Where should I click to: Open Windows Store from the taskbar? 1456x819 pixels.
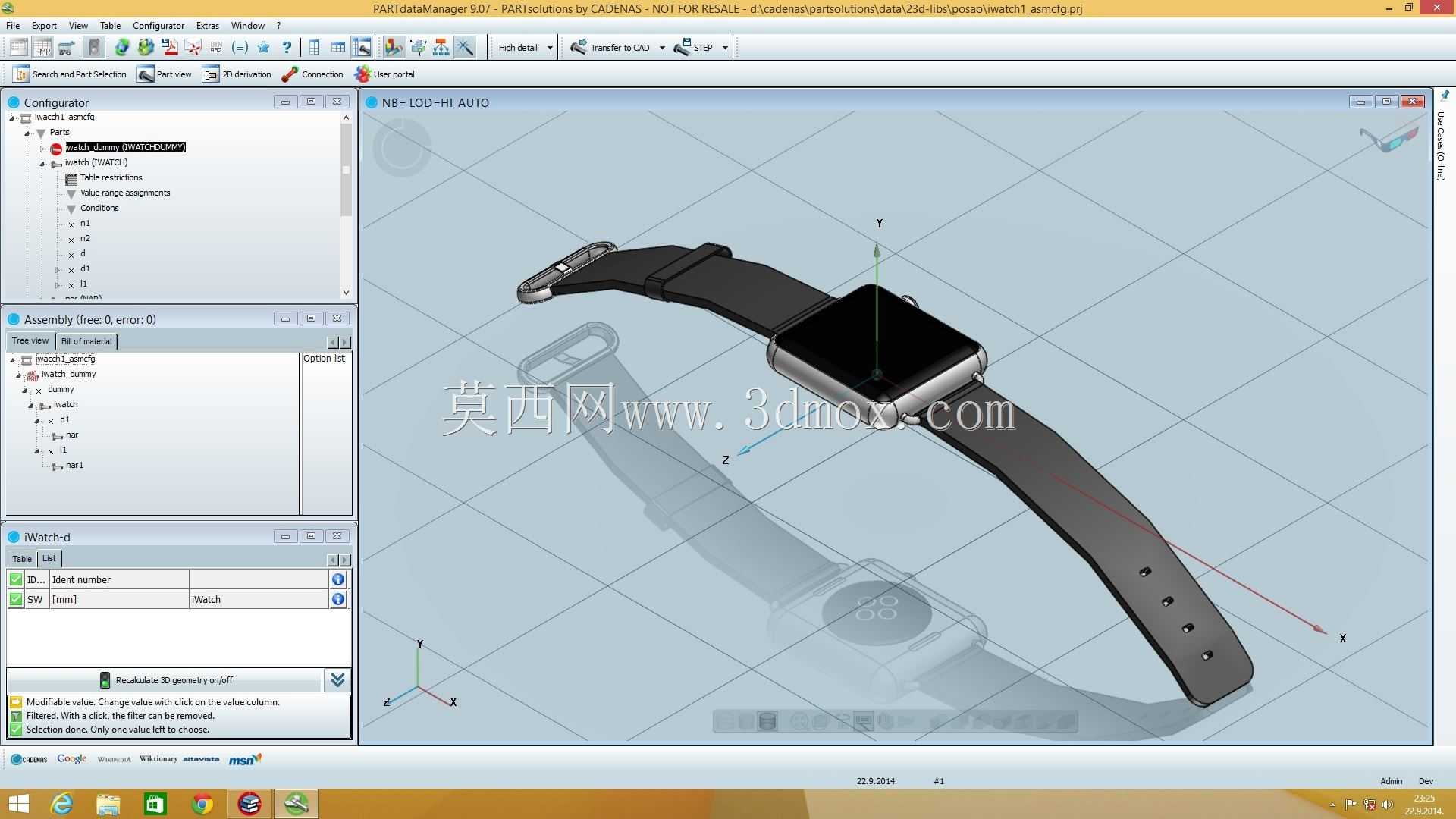pyautogui.click(x=155, y=804)
